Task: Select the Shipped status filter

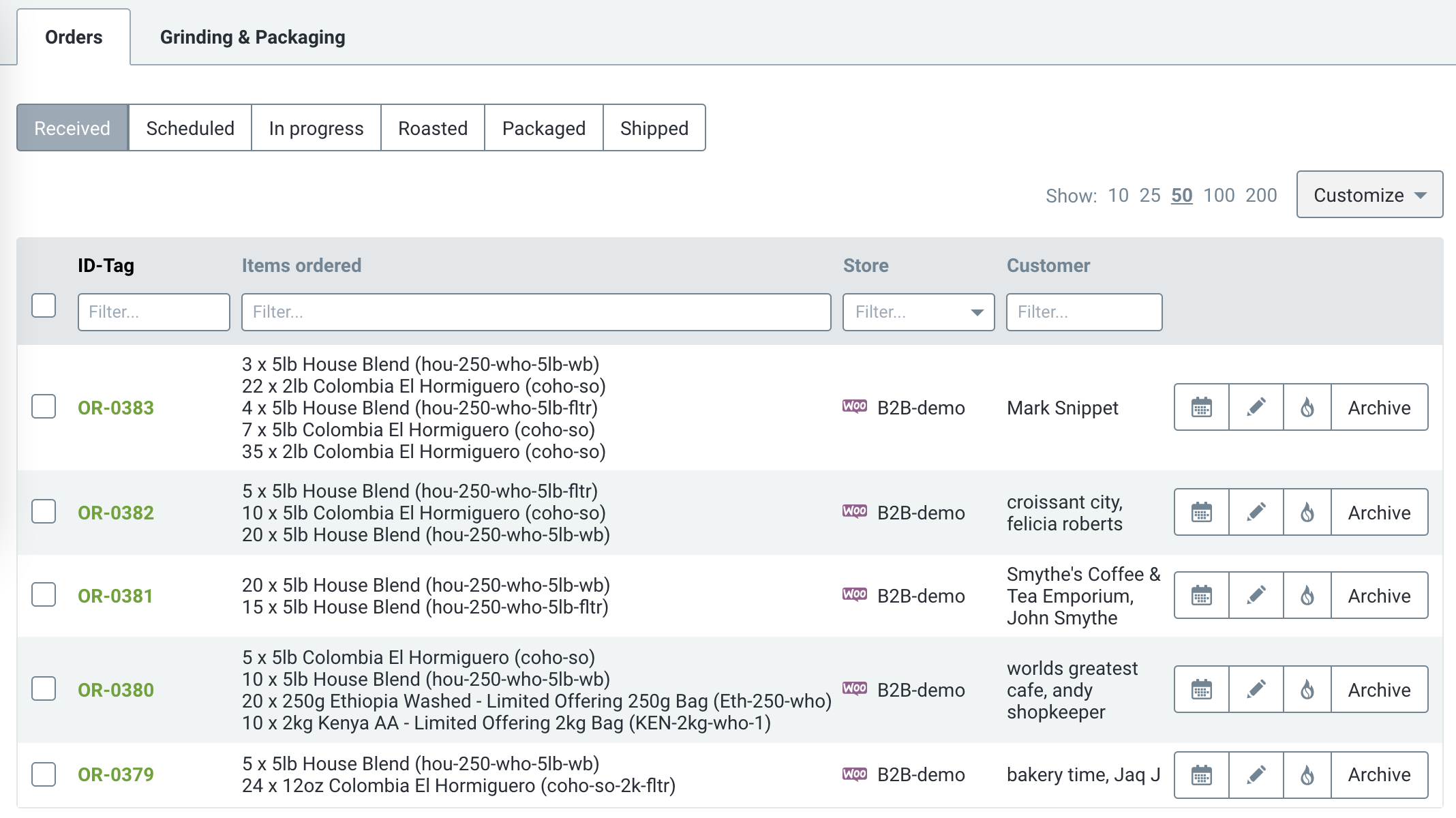Action: click(654, 128)
